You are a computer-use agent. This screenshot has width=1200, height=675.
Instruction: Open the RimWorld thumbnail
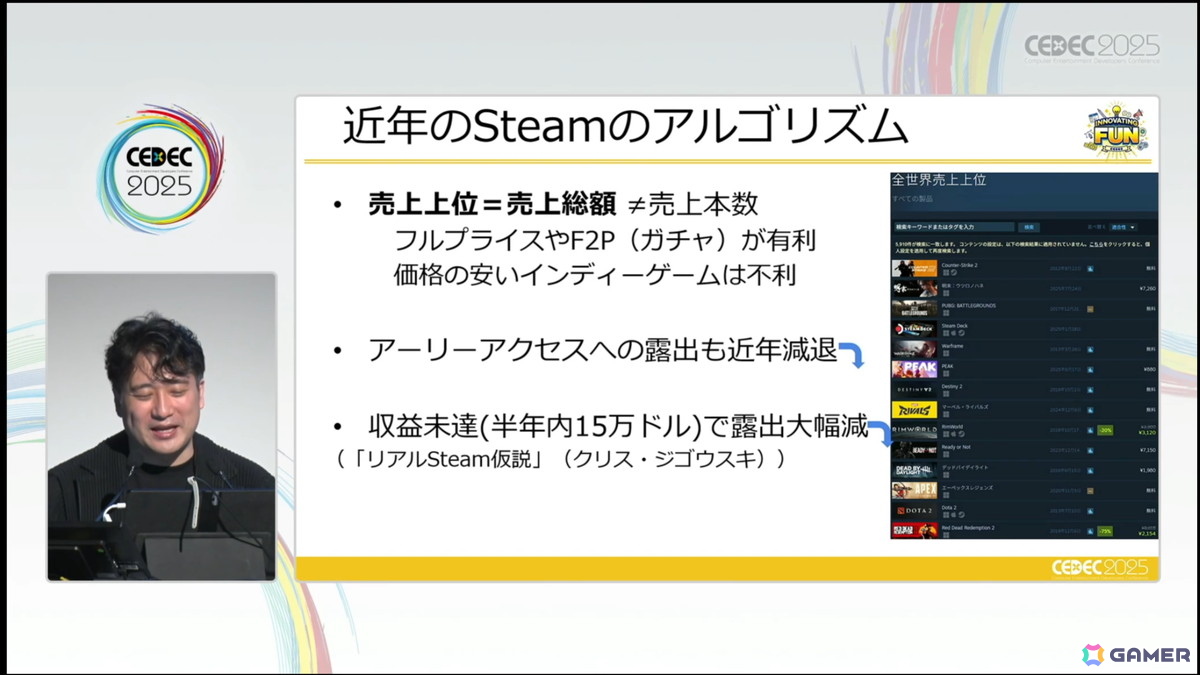(914, 430)
